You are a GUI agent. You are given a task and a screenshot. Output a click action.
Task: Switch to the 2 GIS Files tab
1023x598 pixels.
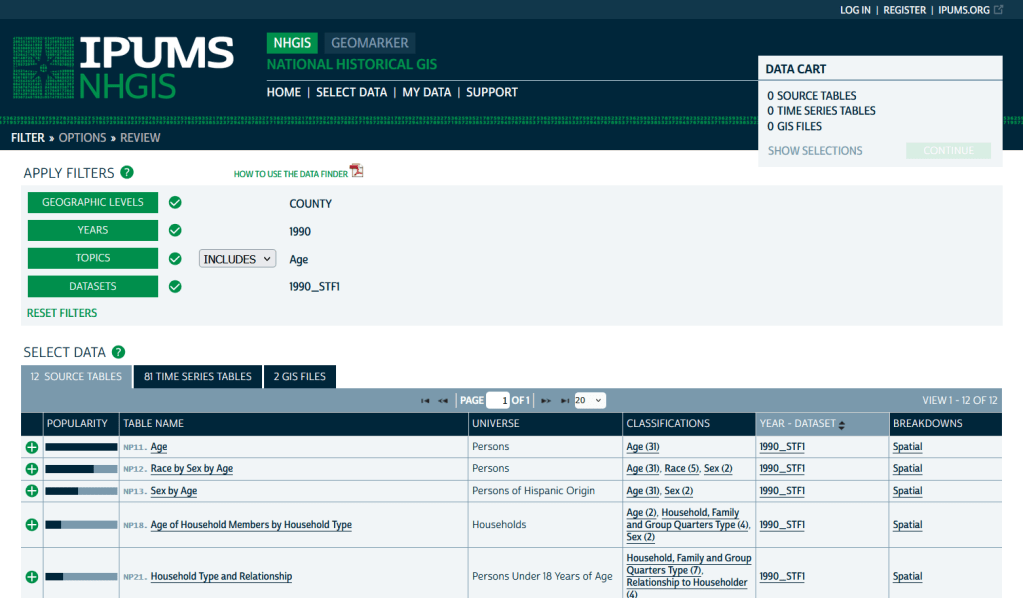point(300,377)
